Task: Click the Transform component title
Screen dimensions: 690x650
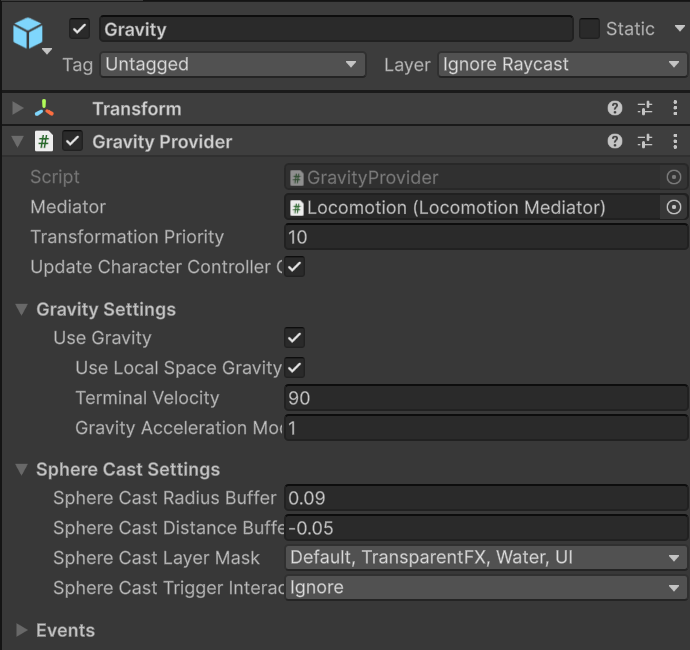Action: point(137,109)
